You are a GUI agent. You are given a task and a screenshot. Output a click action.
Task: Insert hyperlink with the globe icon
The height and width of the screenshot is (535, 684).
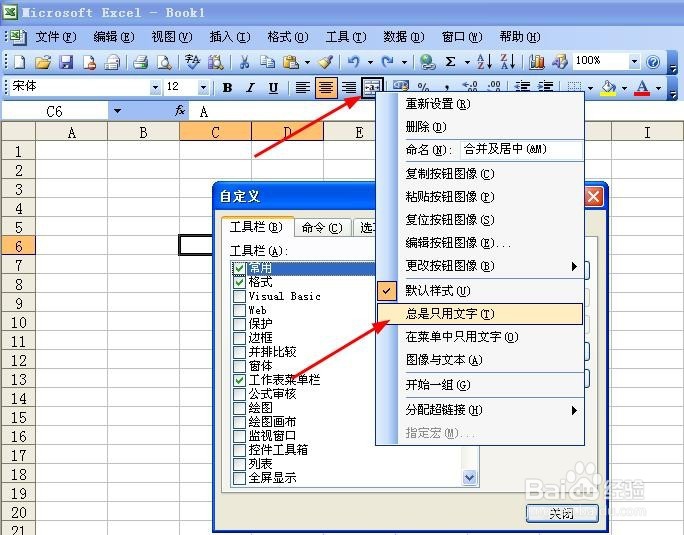click(428, 62)
